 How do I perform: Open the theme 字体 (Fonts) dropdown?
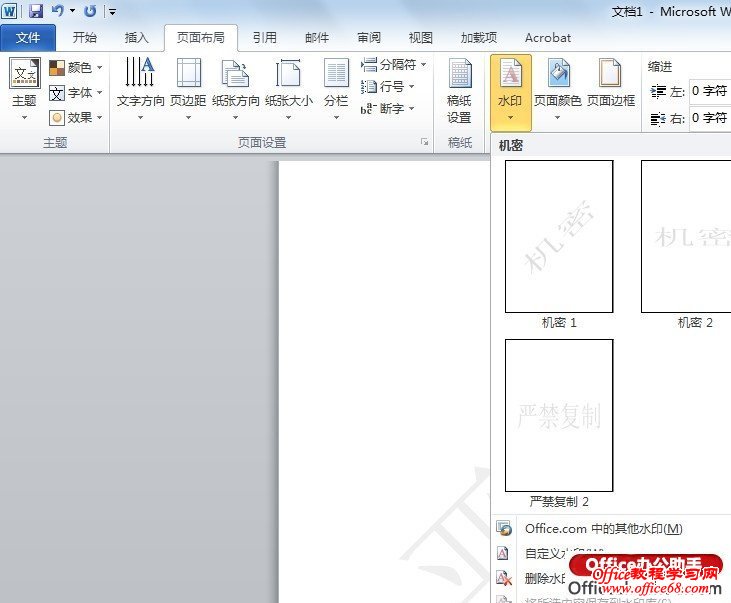[x=76, y=93]
